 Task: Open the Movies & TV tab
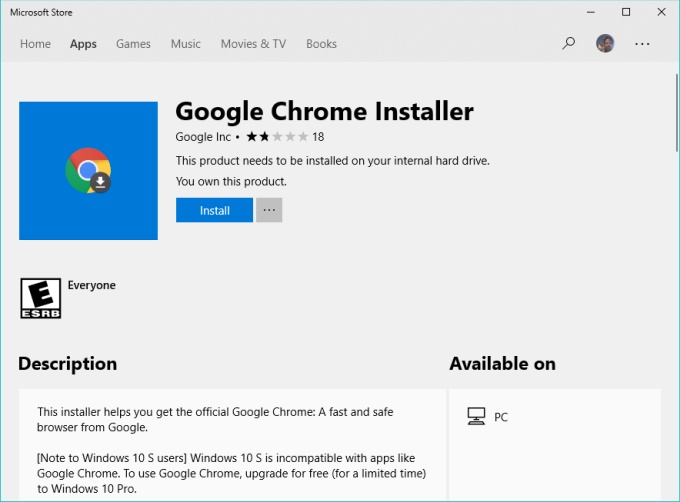click(253, 44)
